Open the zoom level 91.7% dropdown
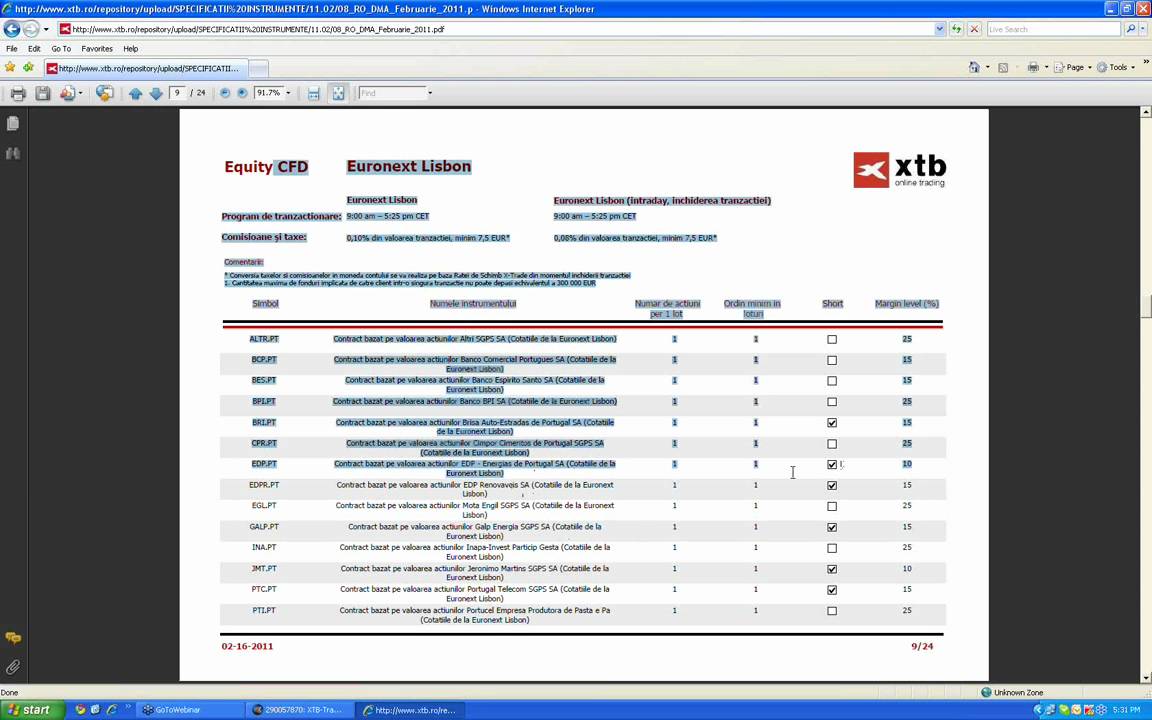1152x720 pixels. click(x=288, y=93)
